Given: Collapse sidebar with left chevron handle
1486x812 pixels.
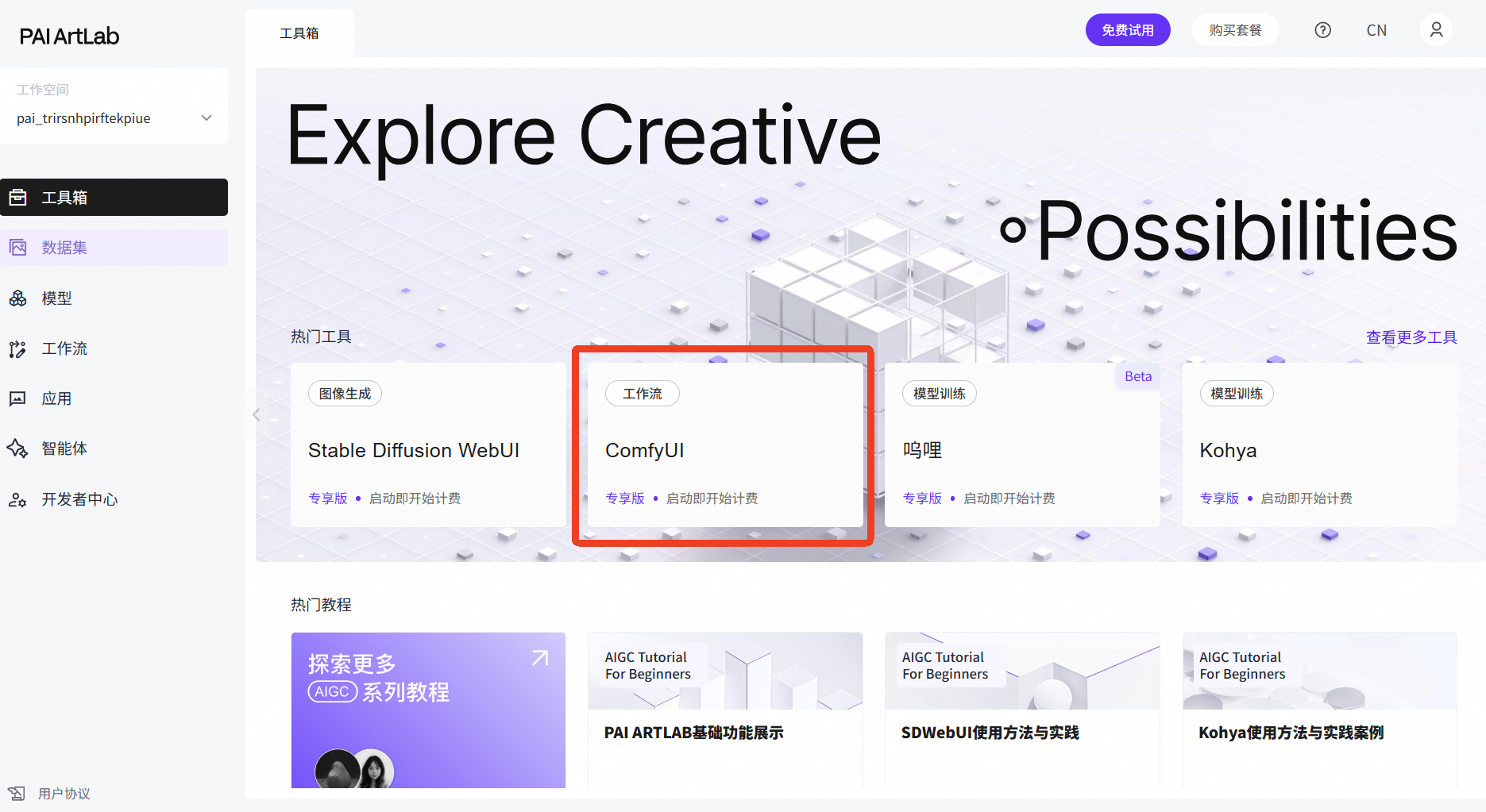Looking at the screenshot, I should [x=256, y=414].
